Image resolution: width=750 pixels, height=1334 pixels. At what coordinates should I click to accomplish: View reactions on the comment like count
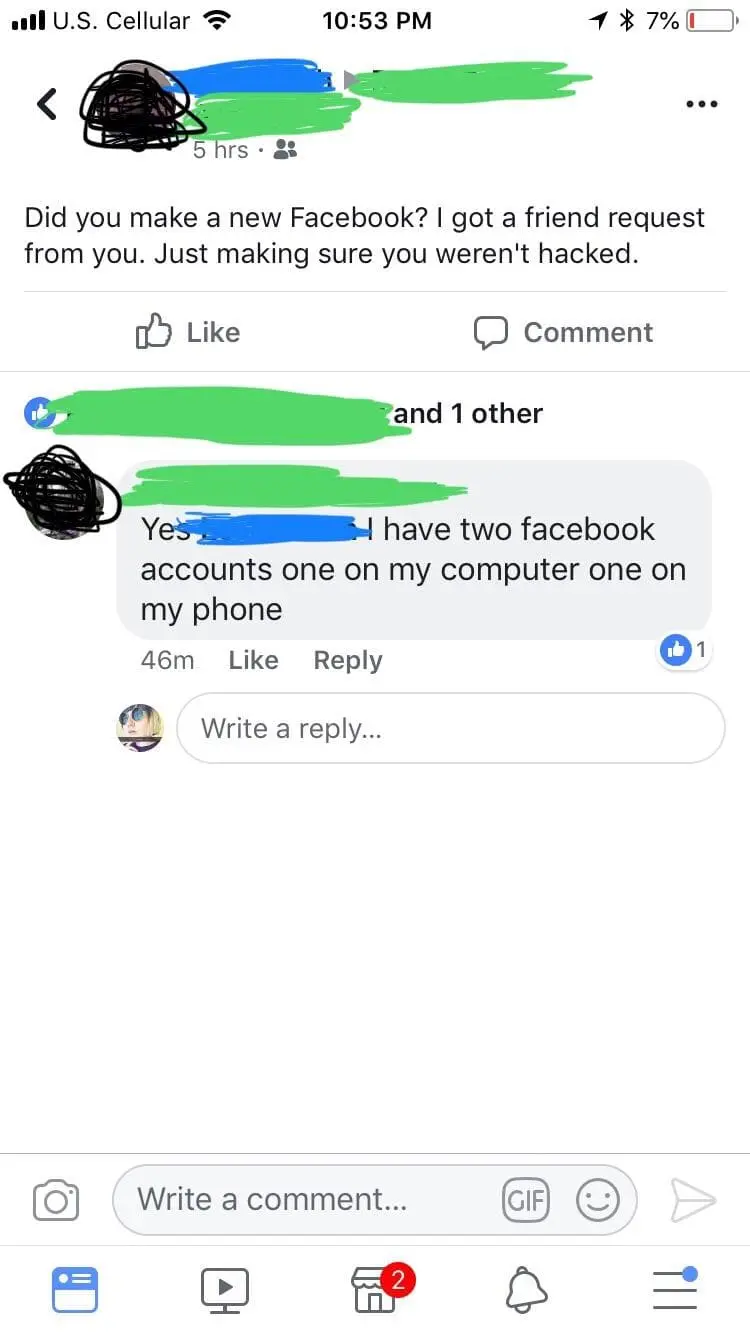pos(686,650)
